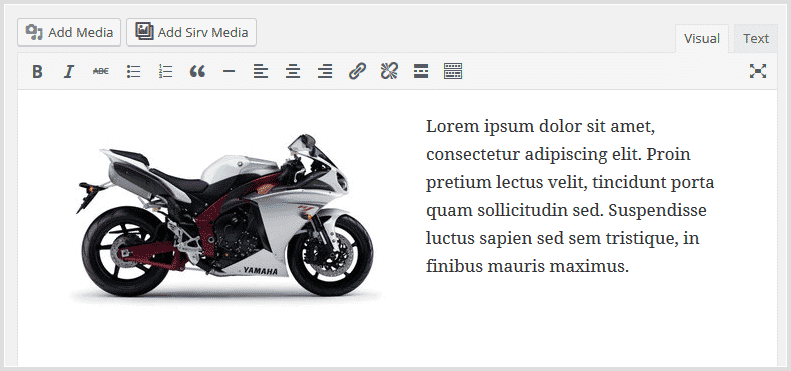Toggle italic formatting
The width and height of the screenshot is (791, 371).
coord(69,72)
